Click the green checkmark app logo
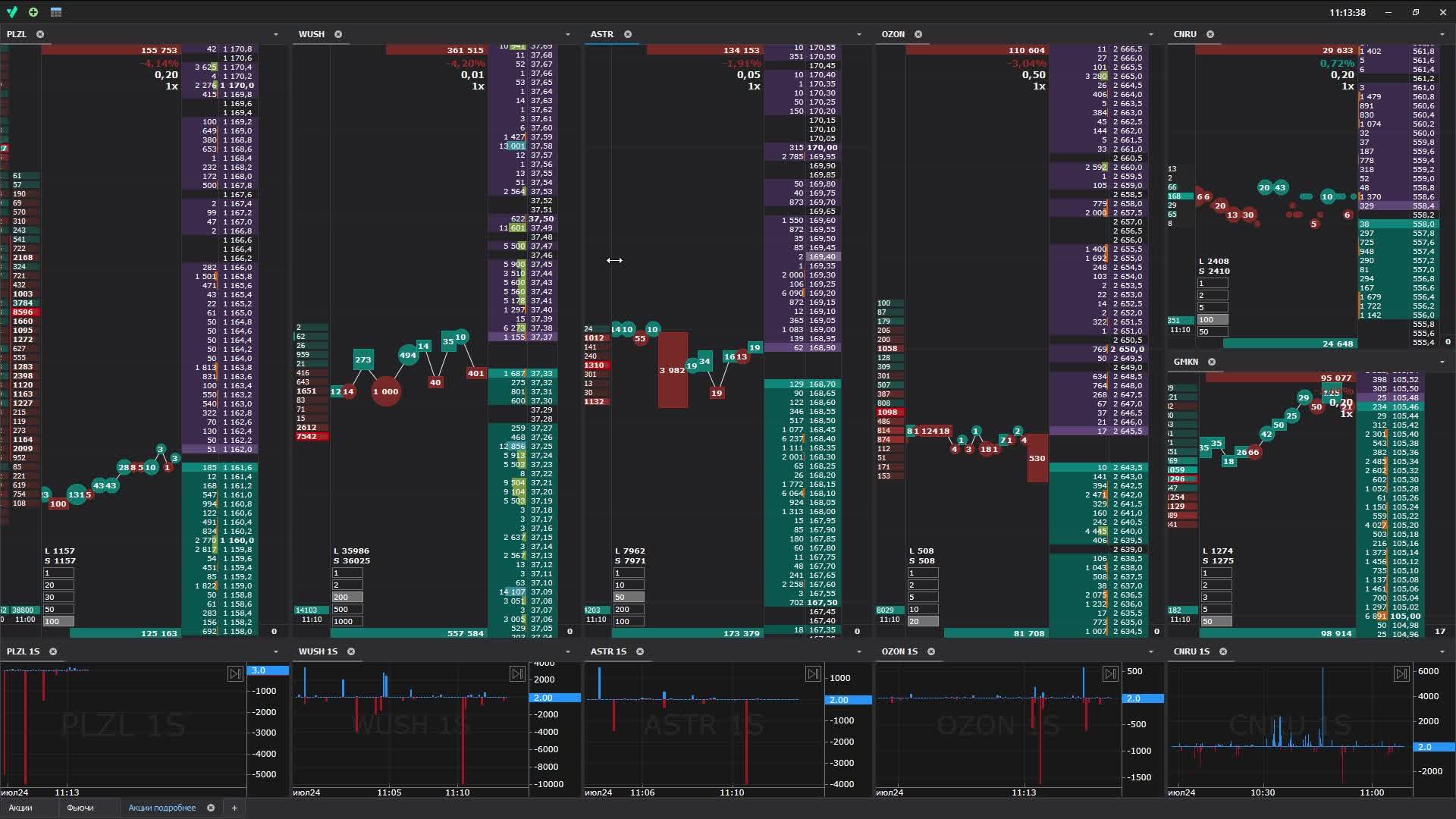This screenshot has width=1456, height=819. 11,12
